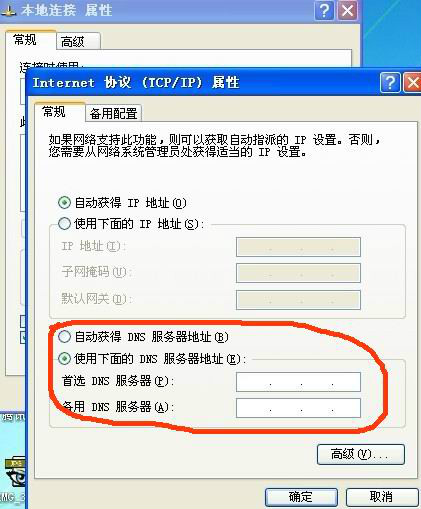Switch to the 备用配置 tab
The width and height of the screenshot is (421, 509).
pos(113,113)
